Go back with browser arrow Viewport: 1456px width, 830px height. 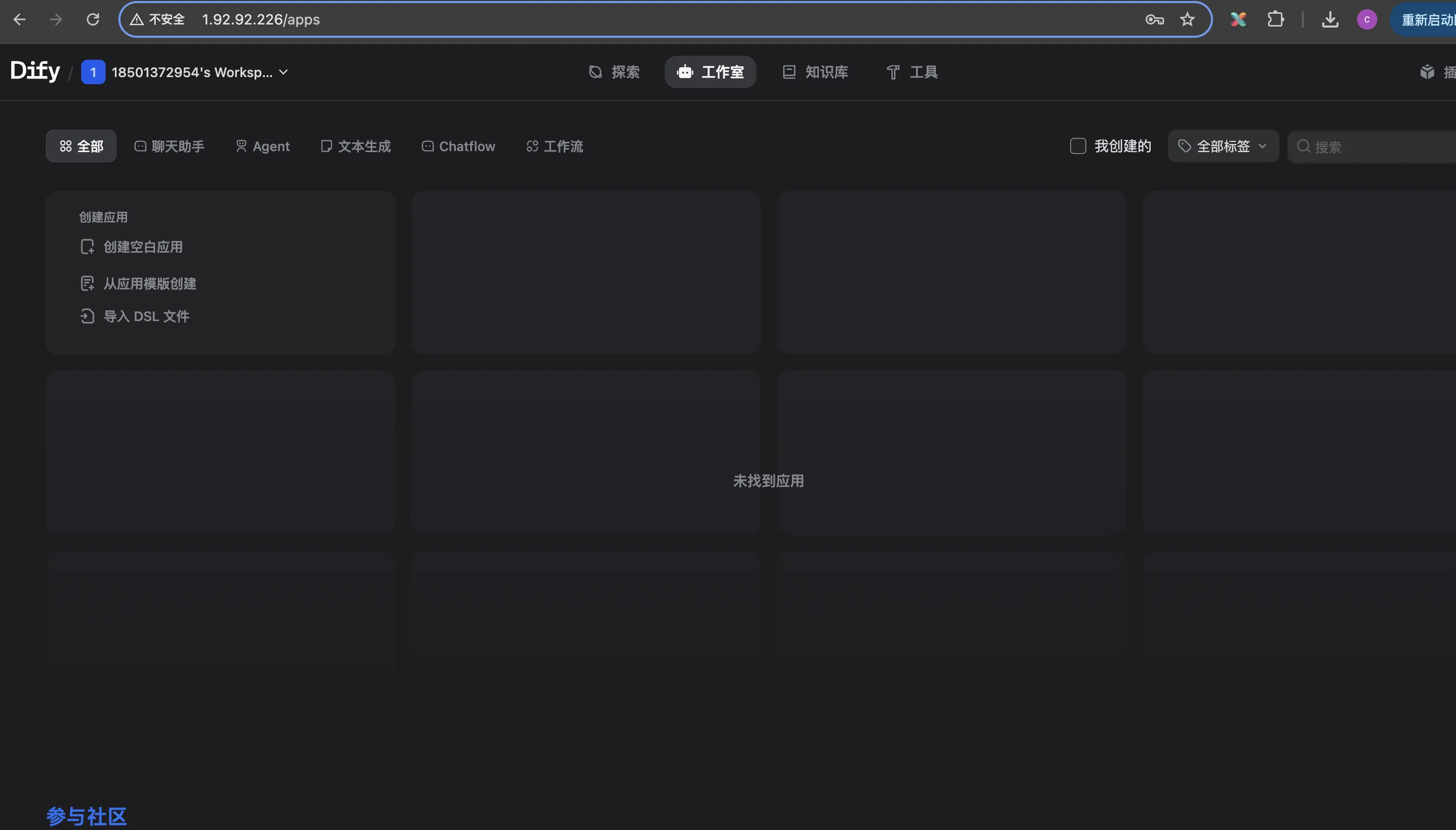pos(19,19)
